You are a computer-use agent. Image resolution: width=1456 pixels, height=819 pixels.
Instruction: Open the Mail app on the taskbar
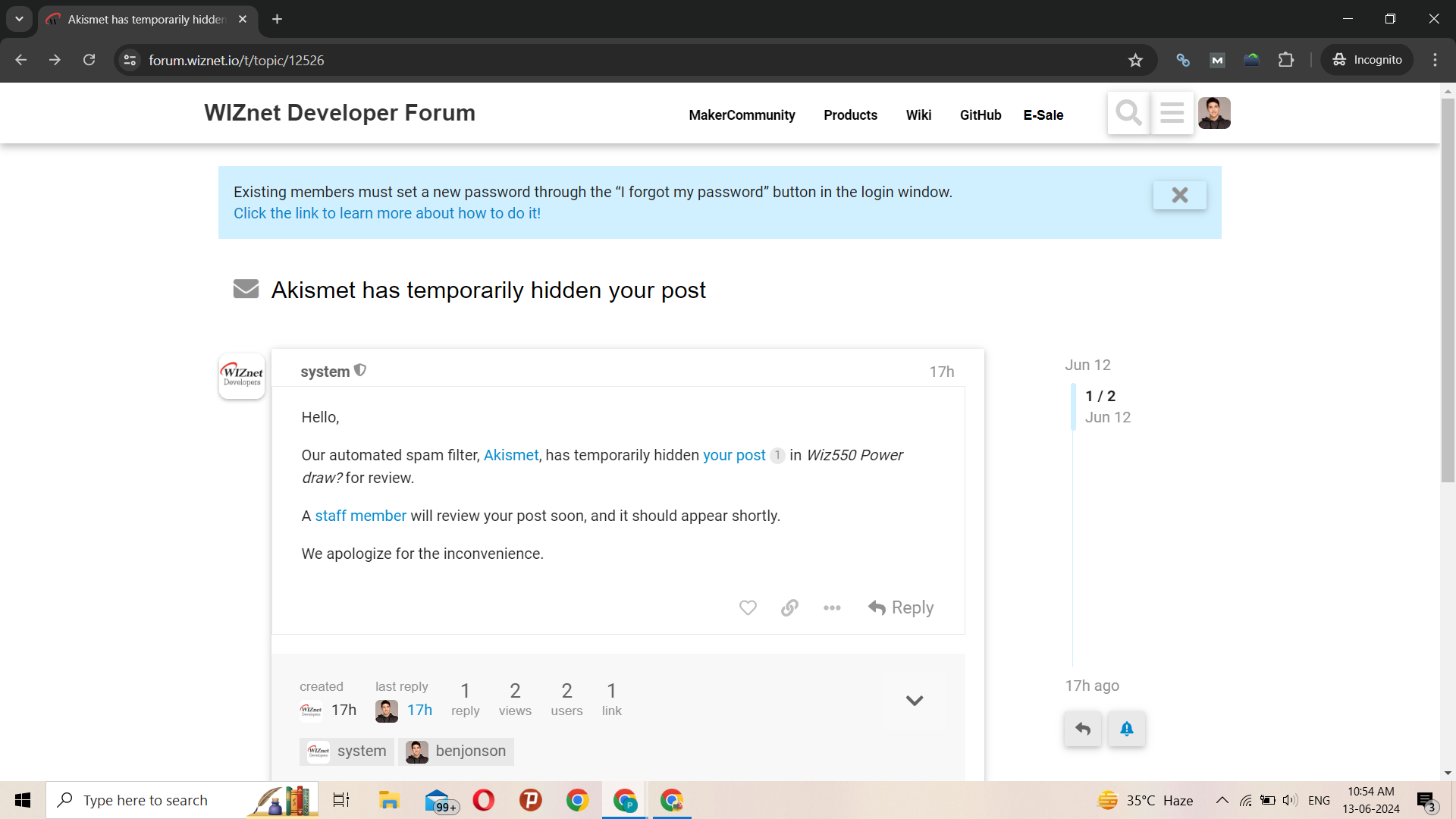point(440,800)
